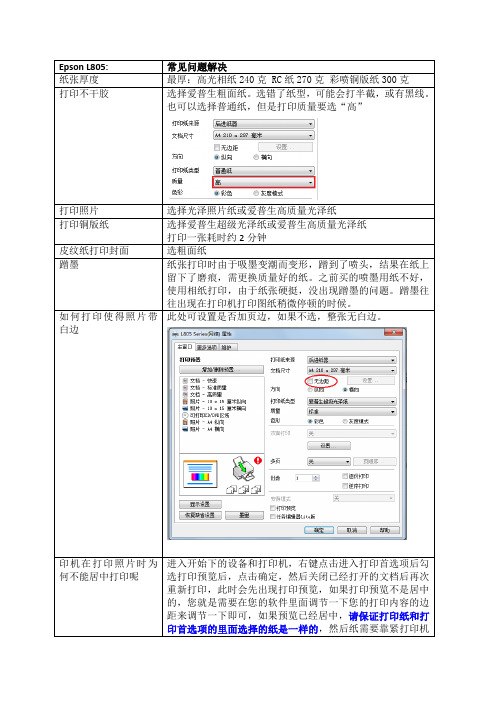Select 彩色 in the L805 Series dialog
496x702 pixels.
pyautogui.click(x=310, y=421)
